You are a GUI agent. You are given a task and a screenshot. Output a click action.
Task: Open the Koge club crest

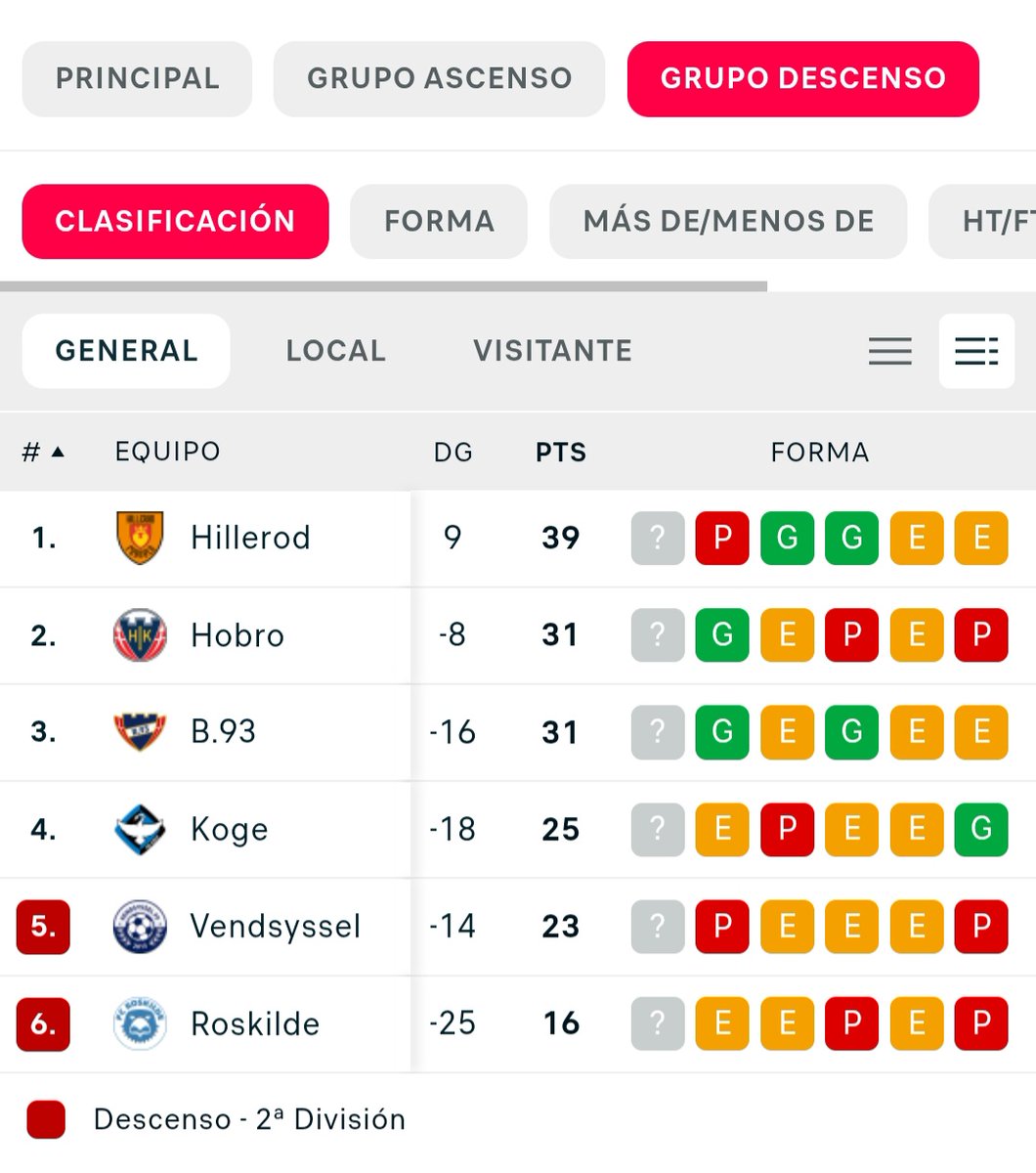pos(140,829)
